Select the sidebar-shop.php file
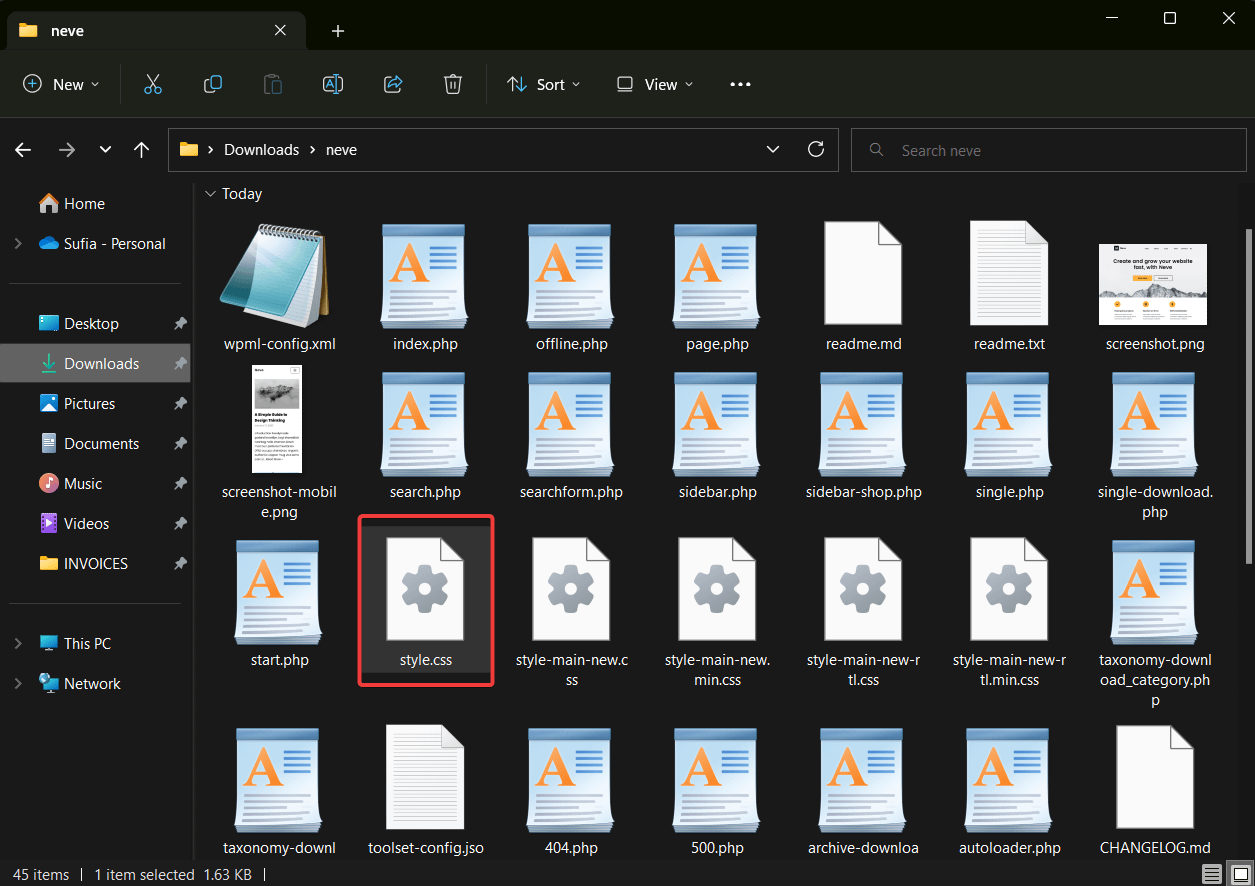Screen dimensions: 1255x886 tap(864, 436)
